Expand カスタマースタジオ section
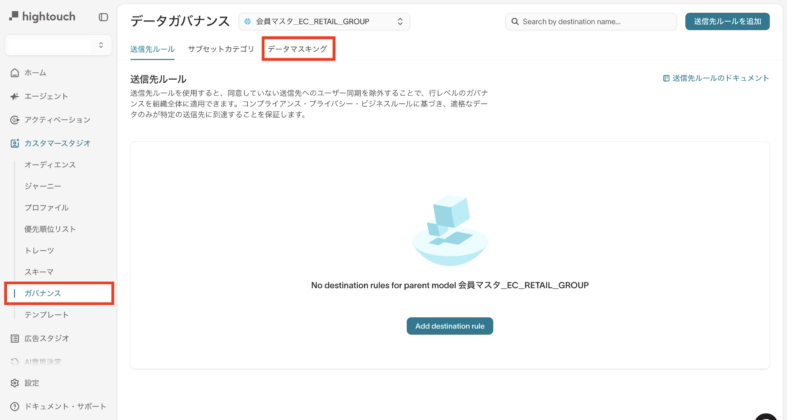Screen dimensions: 787x420 point(57,144)
